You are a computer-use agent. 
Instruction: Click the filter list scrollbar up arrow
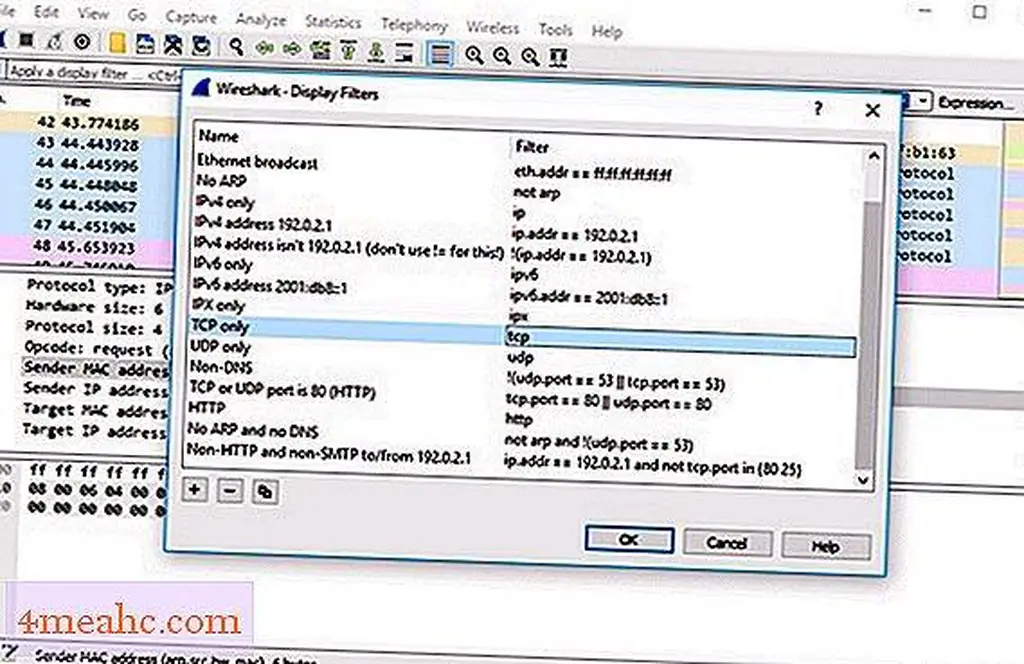click(x=873, y=156)
